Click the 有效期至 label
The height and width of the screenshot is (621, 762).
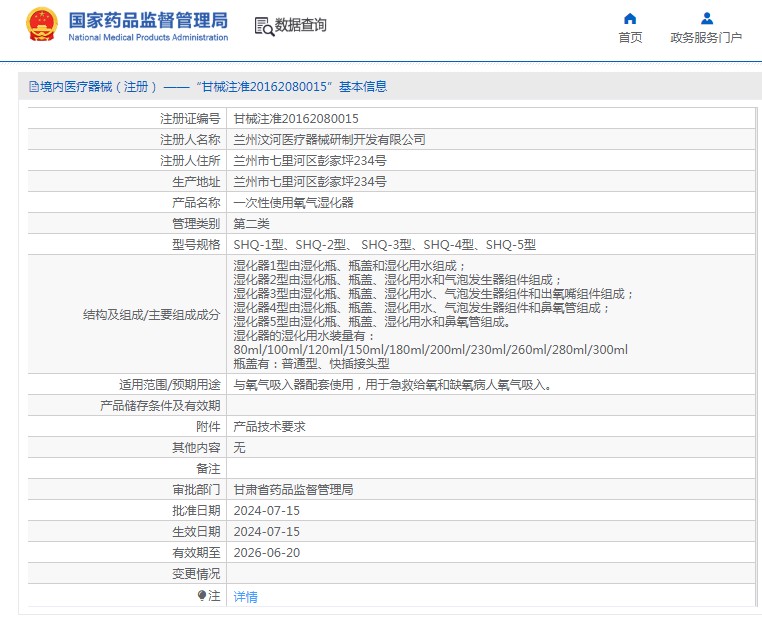[x=196, y=552]
